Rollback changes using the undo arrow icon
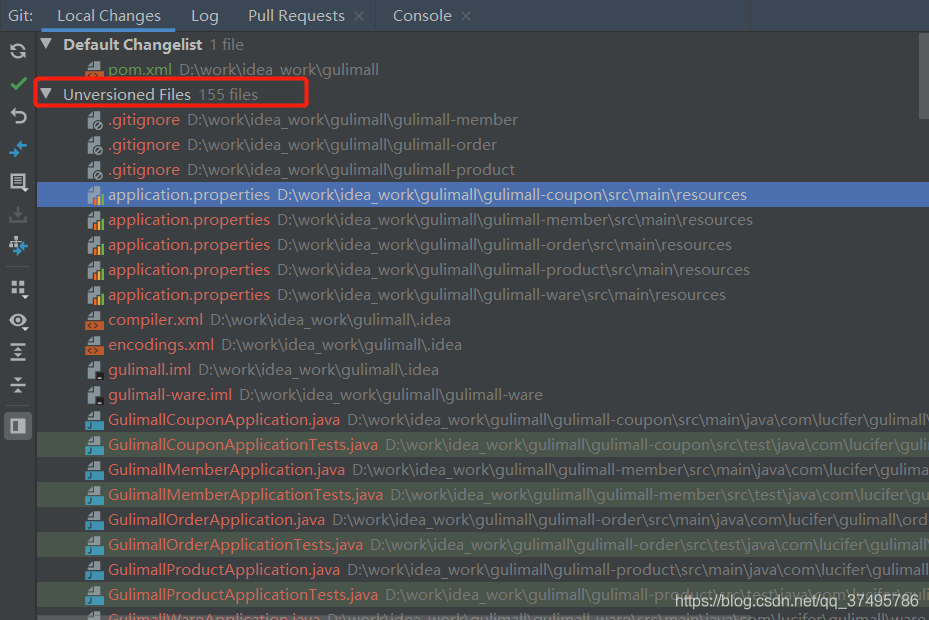 tap(17, 116)
